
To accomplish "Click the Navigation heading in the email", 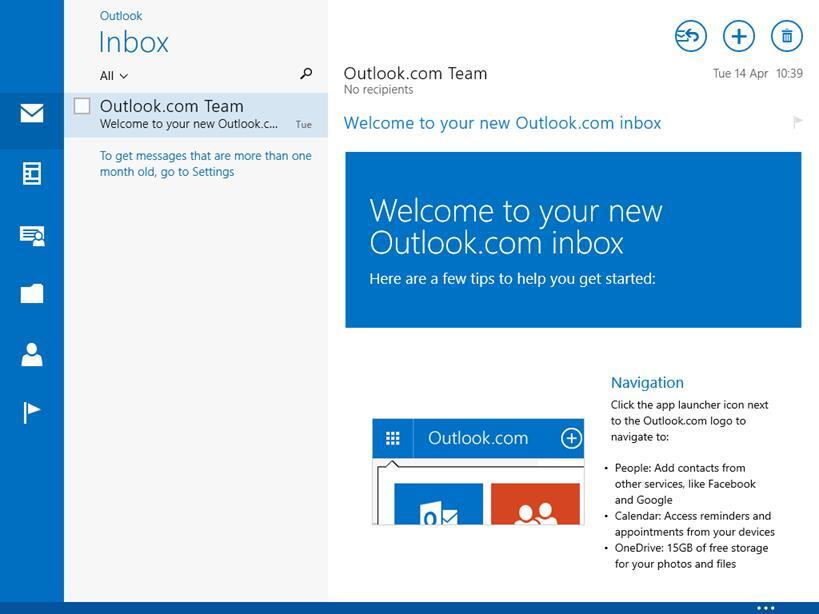I will 647,383.
